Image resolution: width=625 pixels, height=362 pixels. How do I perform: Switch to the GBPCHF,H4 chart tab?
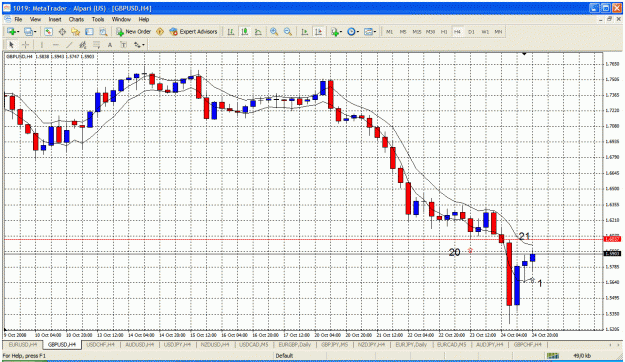pos(528,344)
